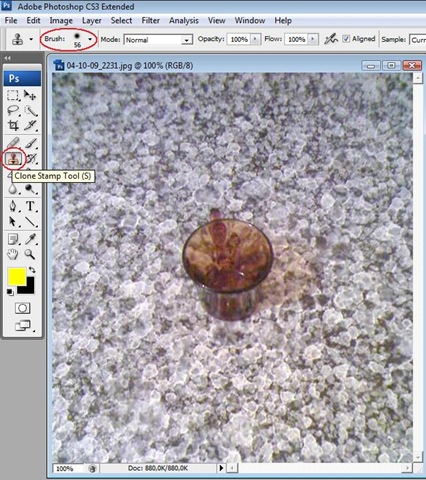
Task: Select the Path Selection arrow tool
Action: click(x=13, y=222)
